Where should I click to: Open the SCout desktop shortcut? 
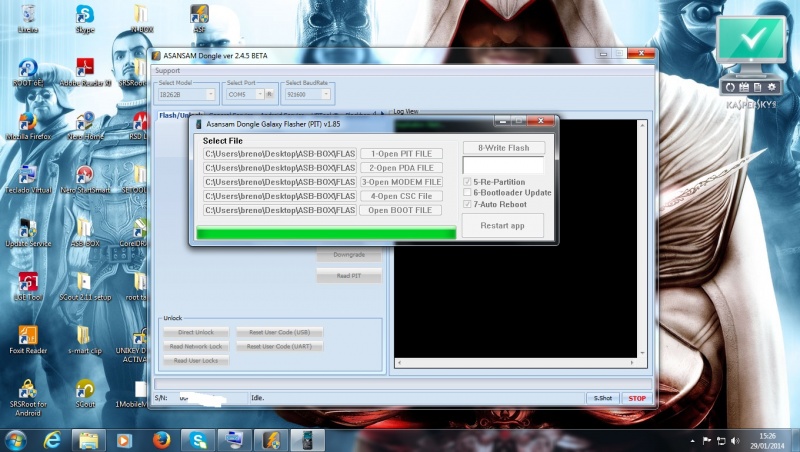(x=85, y=394)
